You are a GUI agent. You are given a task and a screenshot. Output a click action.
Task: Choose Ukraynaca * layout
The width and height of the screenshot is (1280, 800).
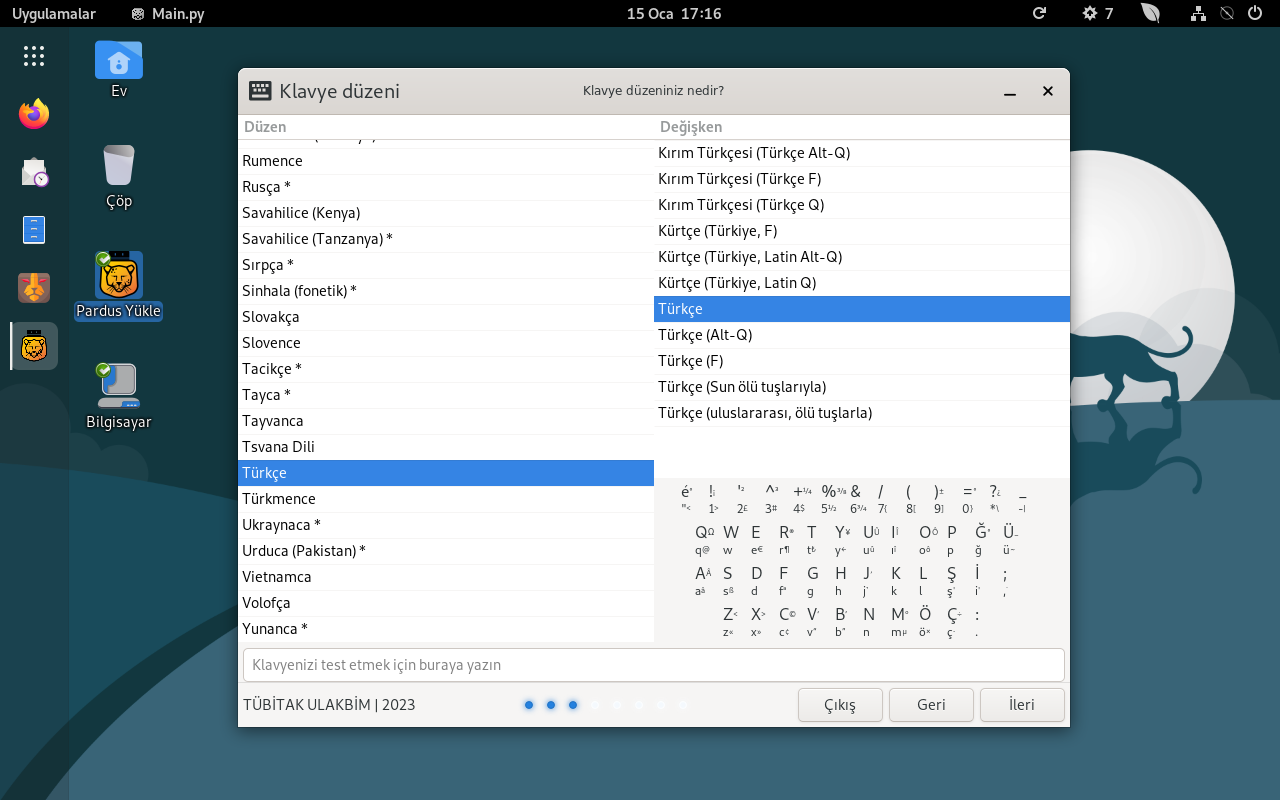click(x=446, y=525)
